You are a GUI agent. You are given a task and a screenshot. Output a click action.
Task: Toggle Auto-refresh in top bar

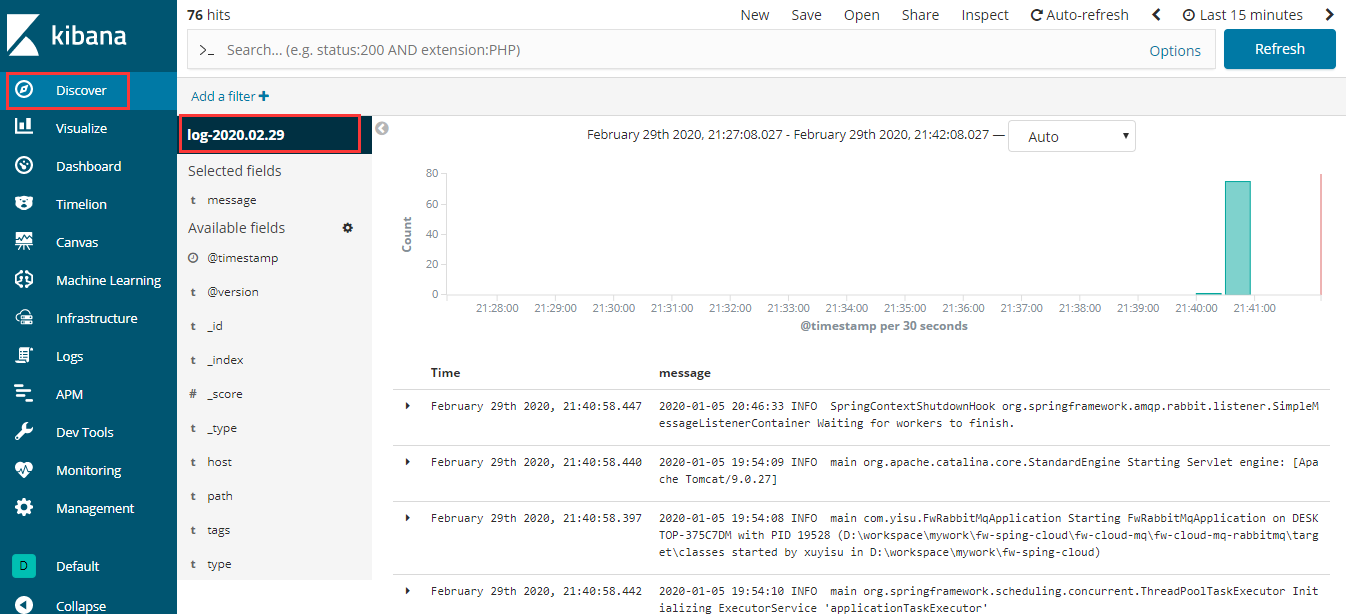[1079, 15]
